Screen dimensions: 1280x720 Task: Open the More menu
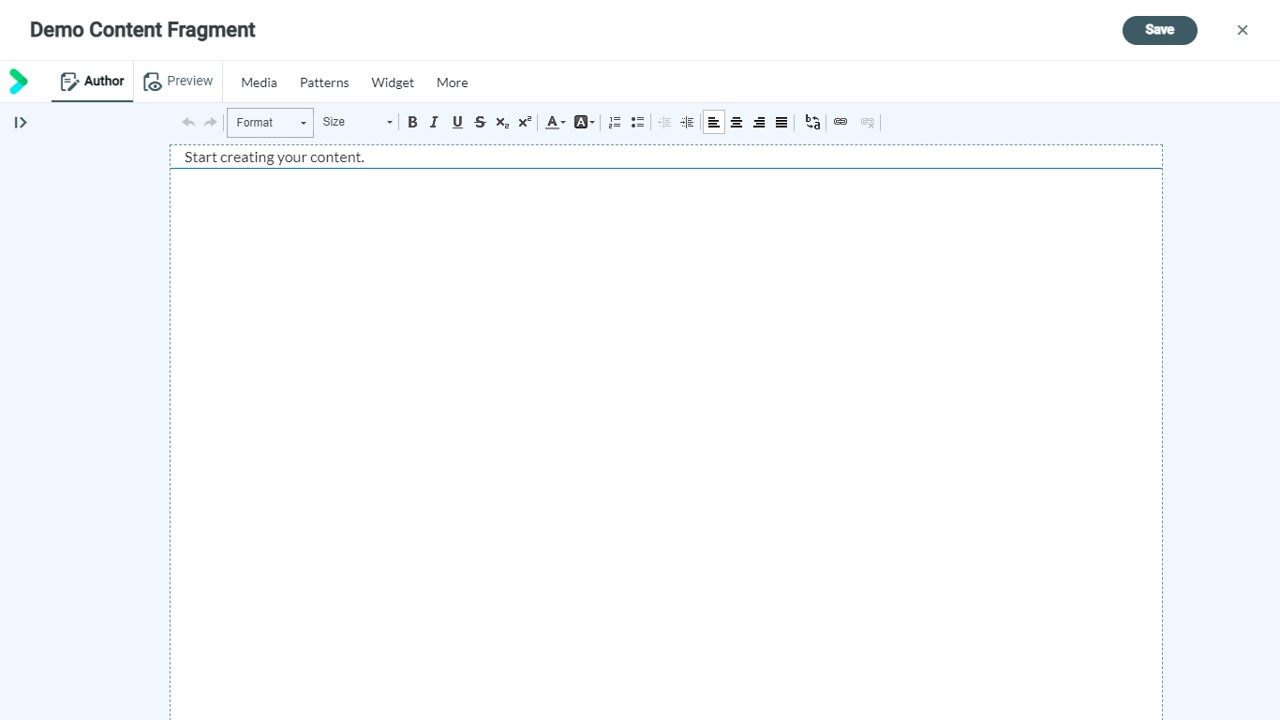click(452, 82)
